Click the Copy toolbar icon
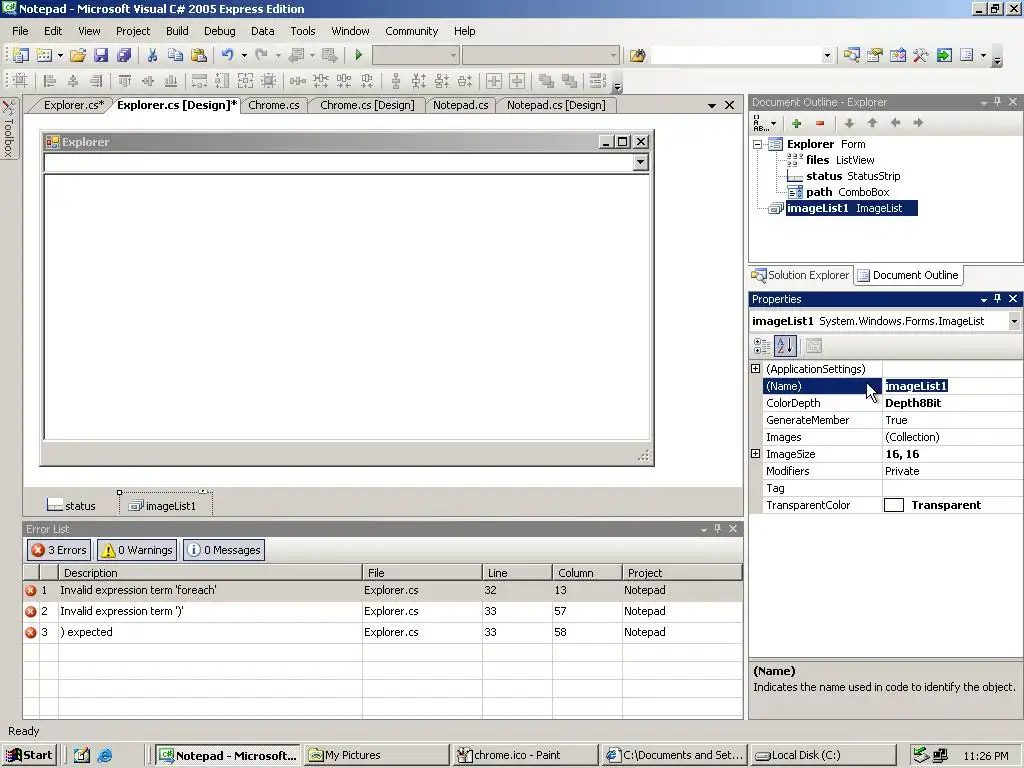 [x=175, y=56]
